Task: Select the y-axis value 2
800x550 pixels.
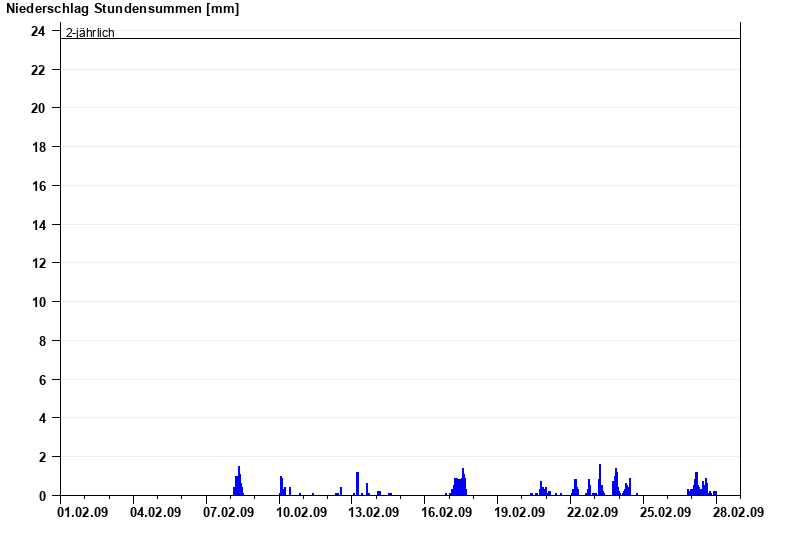Action: (42, 457)
